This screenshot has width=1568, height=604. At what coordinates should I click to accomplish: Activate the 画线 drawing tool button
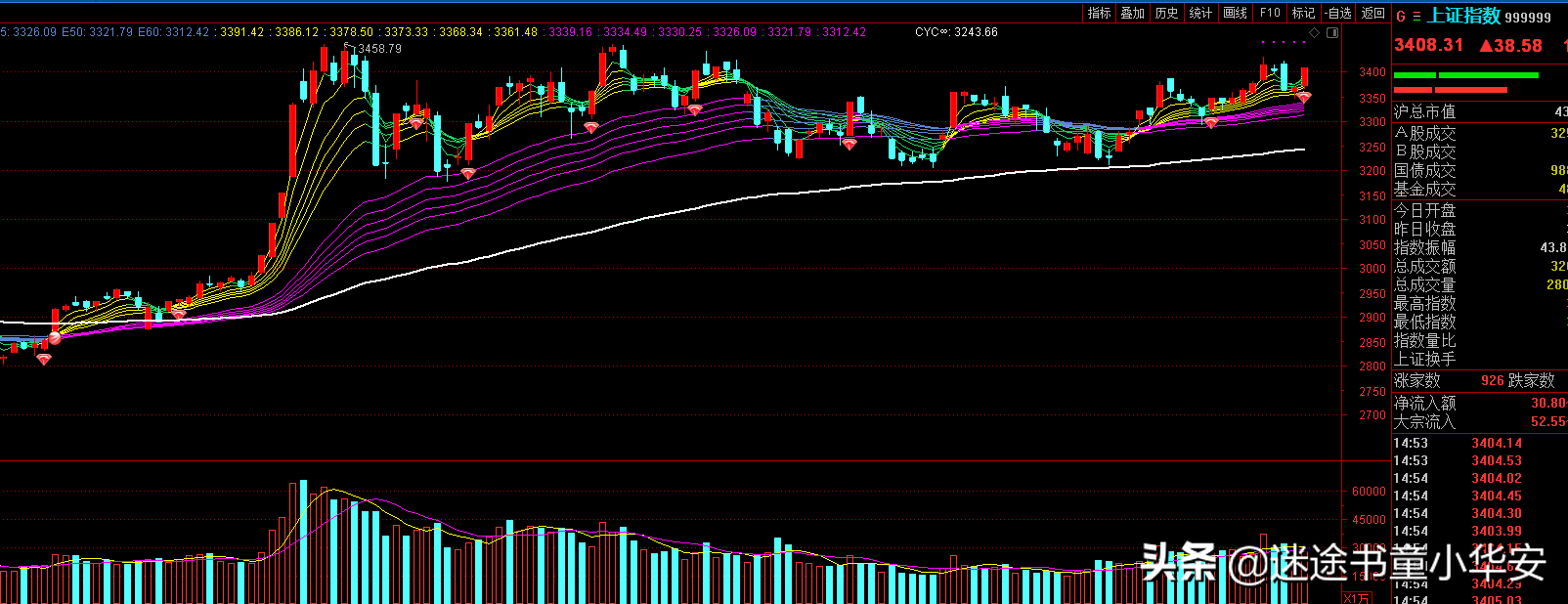(x=1236, y=13)
